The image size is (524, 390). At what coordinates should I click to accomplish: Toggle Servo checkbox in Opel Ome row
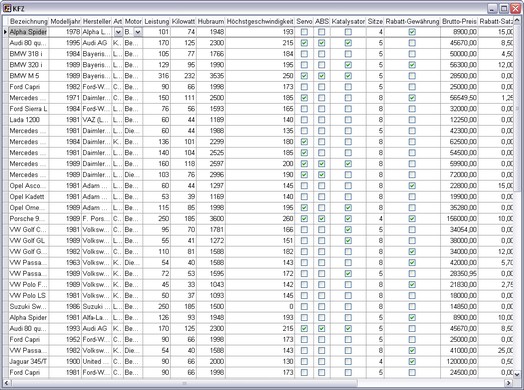304,208
